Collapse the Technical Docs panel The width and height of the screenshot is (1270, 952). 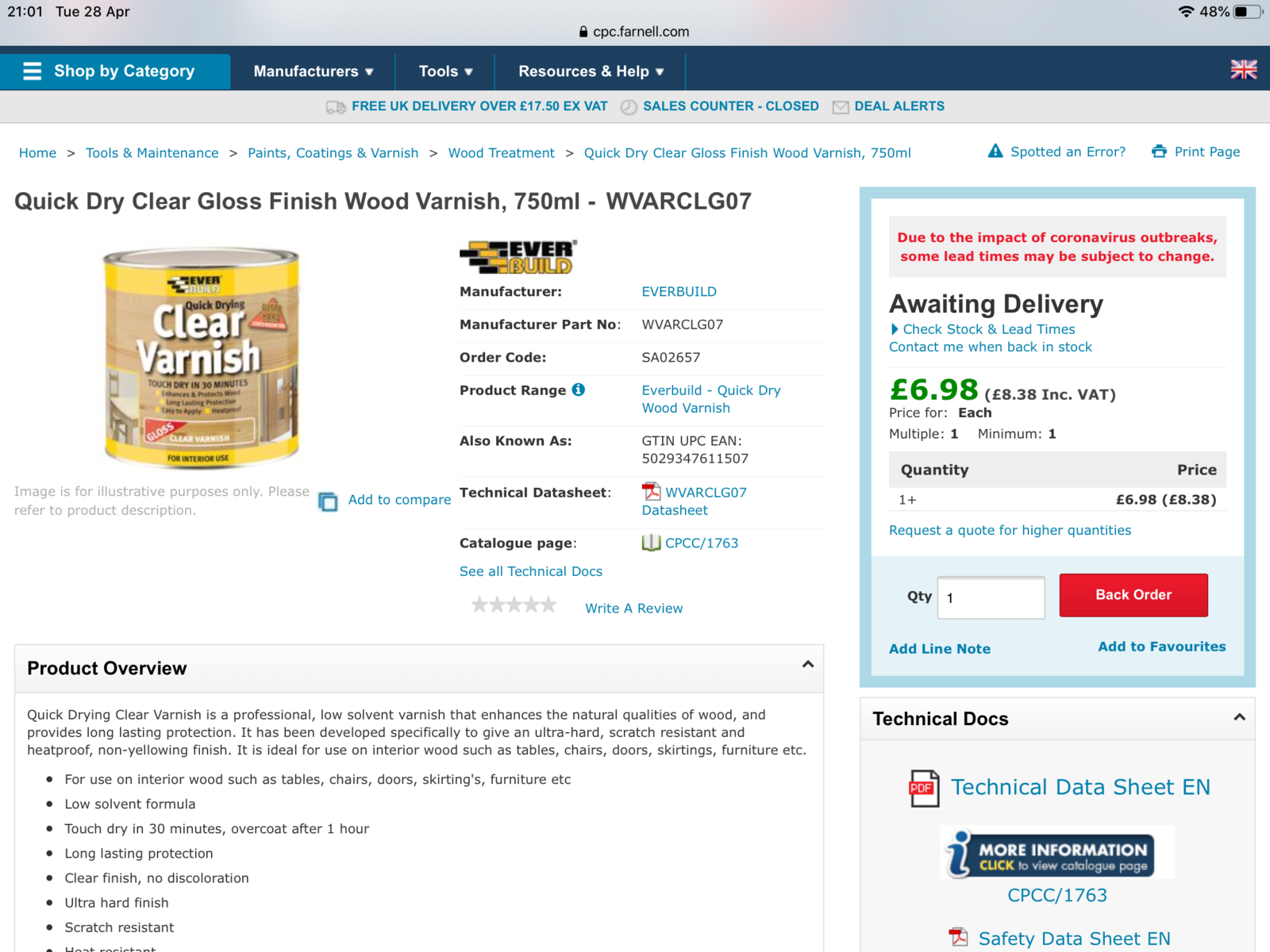point(1239,717)
